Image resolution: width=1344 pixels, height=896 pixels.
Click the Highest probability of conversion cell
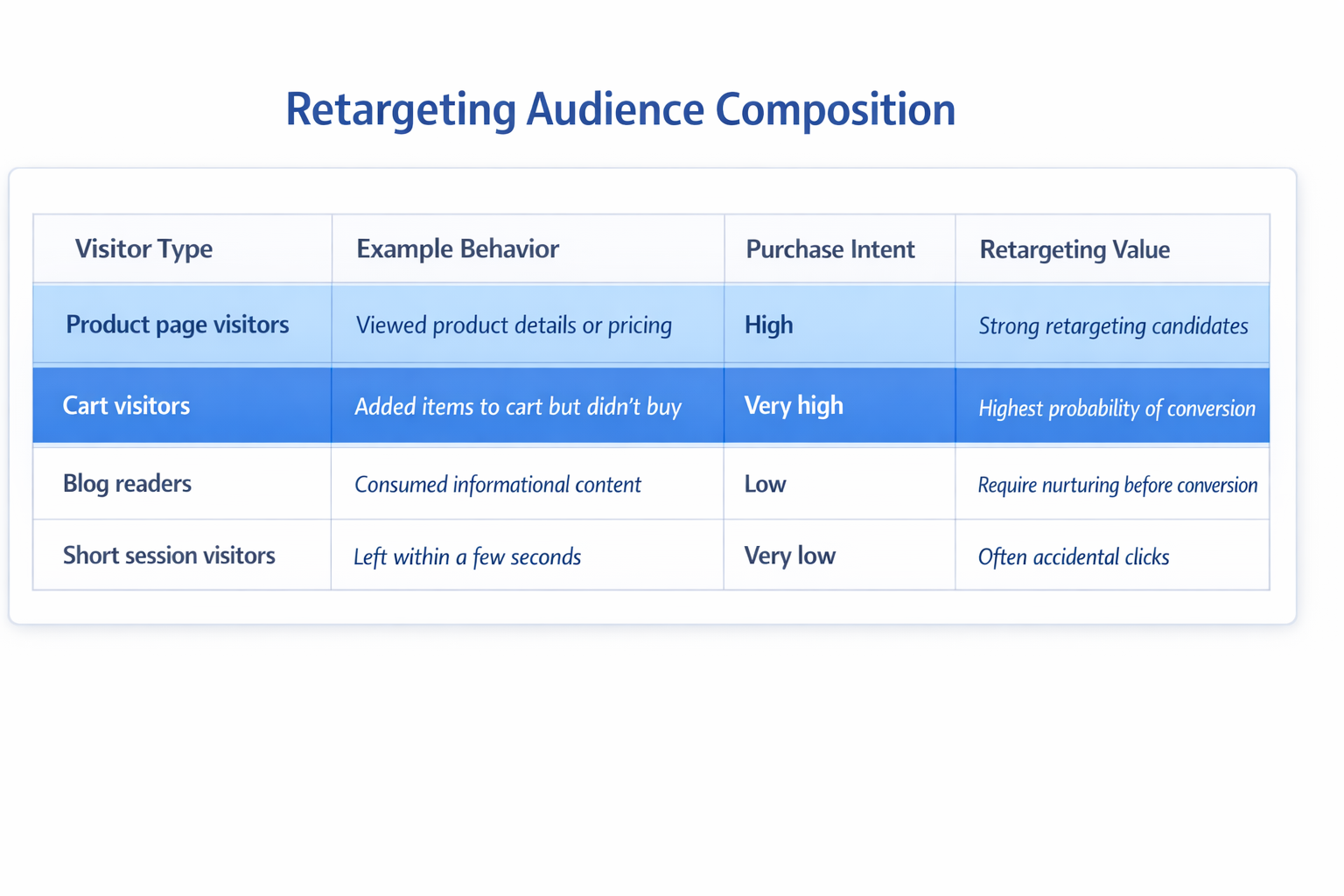click(1116, 408)
